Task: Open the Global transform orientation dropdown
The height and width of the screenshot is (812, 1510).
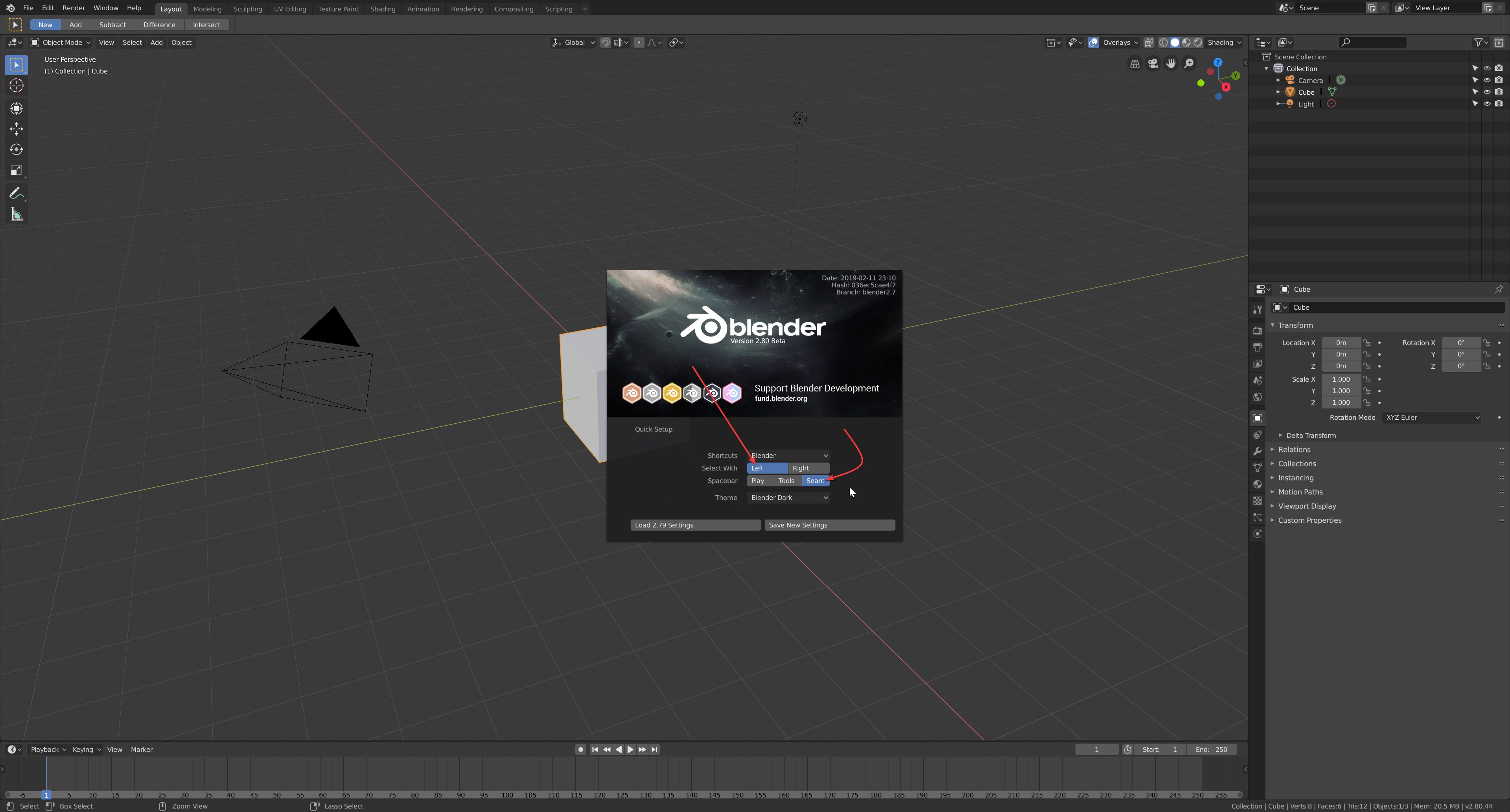Action: click(573, 42)
